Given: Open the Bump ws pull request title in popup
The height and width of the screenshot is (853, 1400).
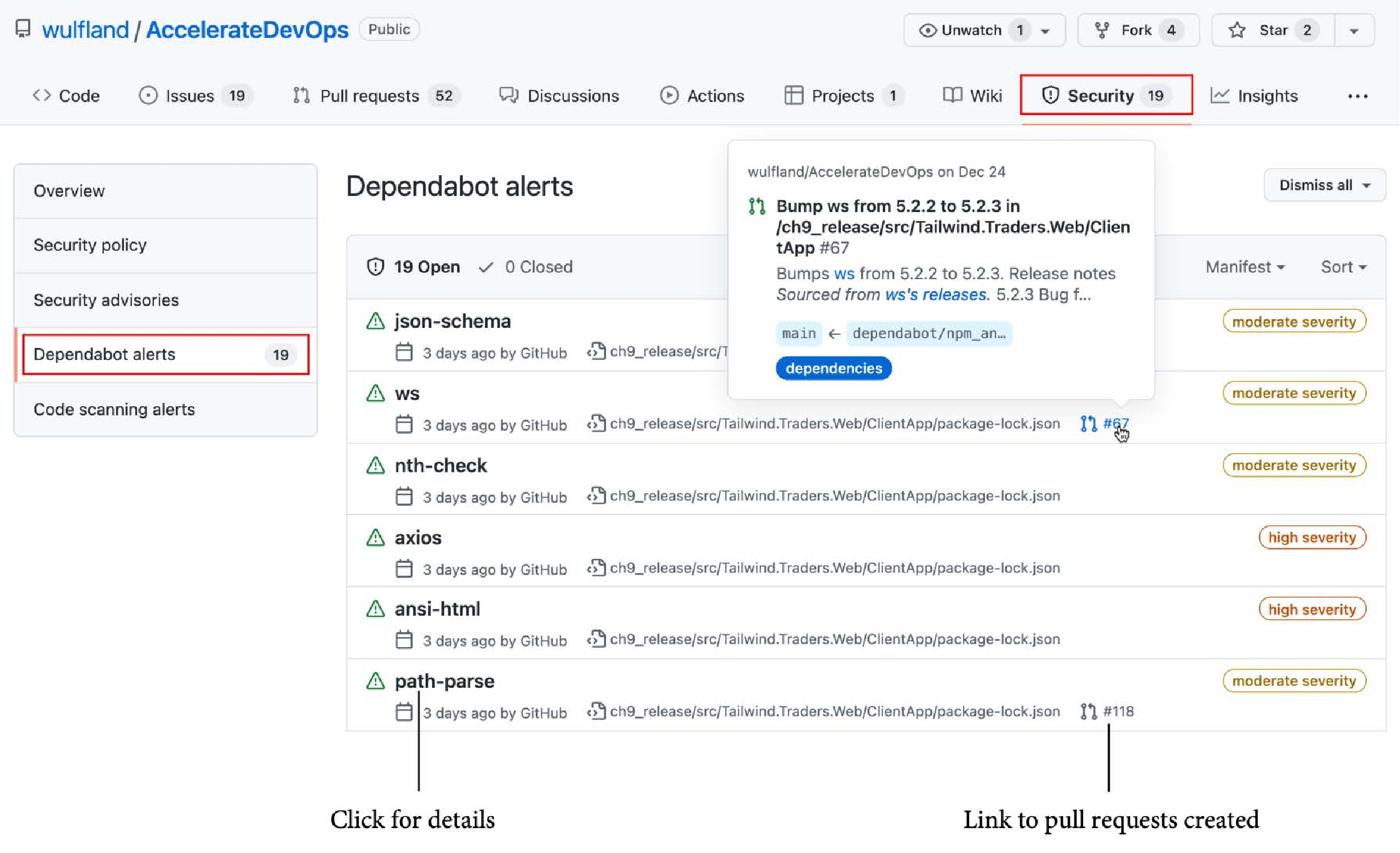Looking at the screenshot, I should coord(953,227).
